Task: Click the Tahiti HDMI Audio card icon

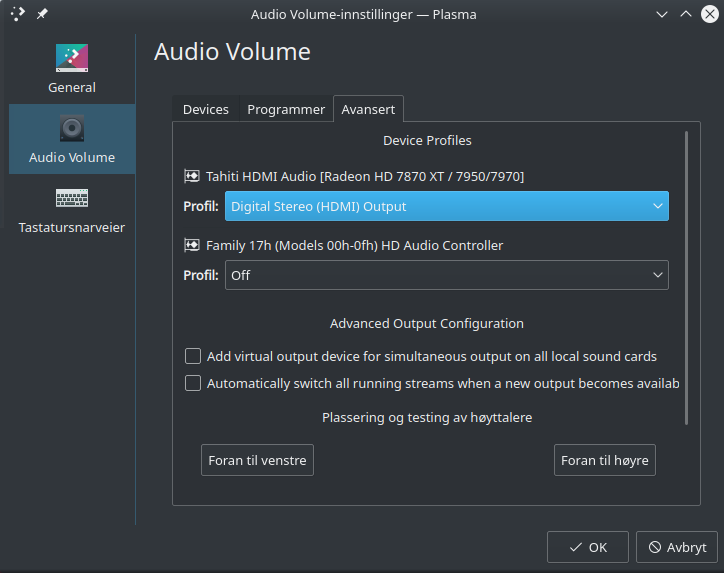Action: click(192, 176)
